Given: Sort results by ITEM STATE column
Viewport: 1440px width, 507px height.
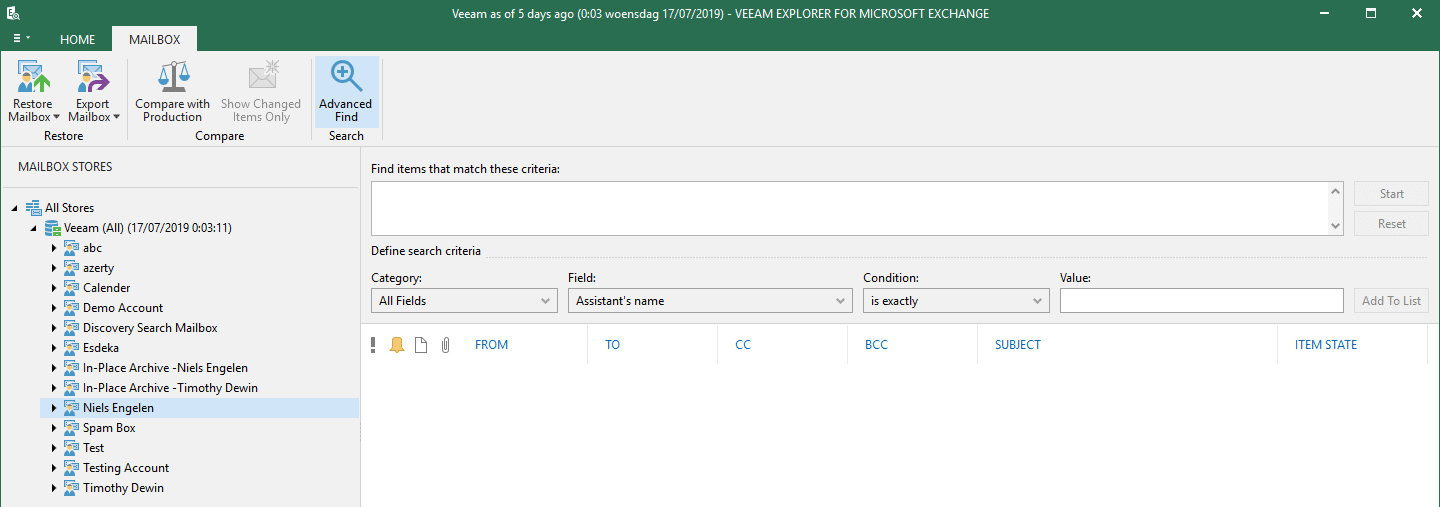Looking at the screenshot, I should [x=1325, y=345].
